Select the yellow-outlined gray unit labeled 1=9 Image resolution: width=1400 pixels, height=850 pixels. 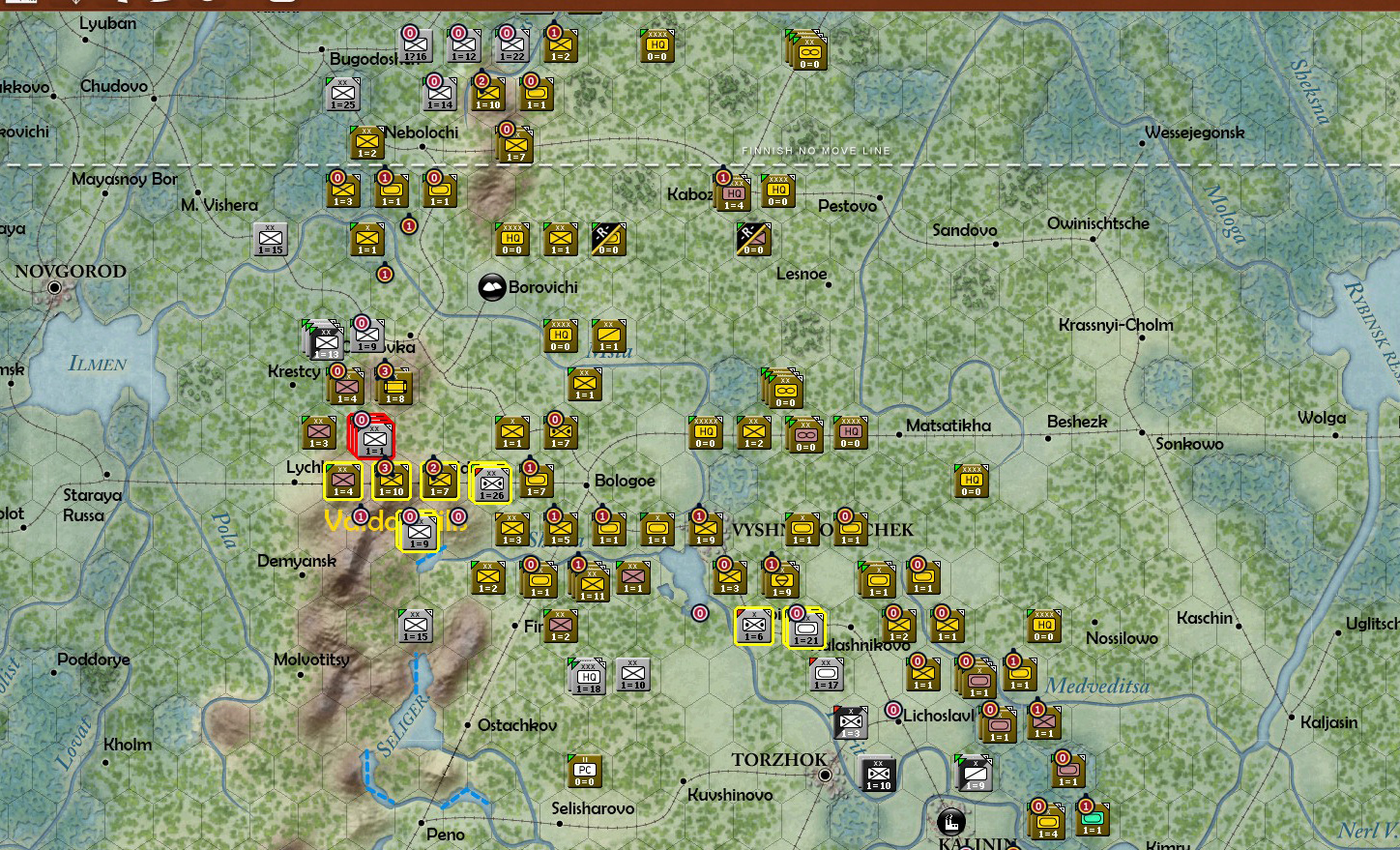point(419,532)
